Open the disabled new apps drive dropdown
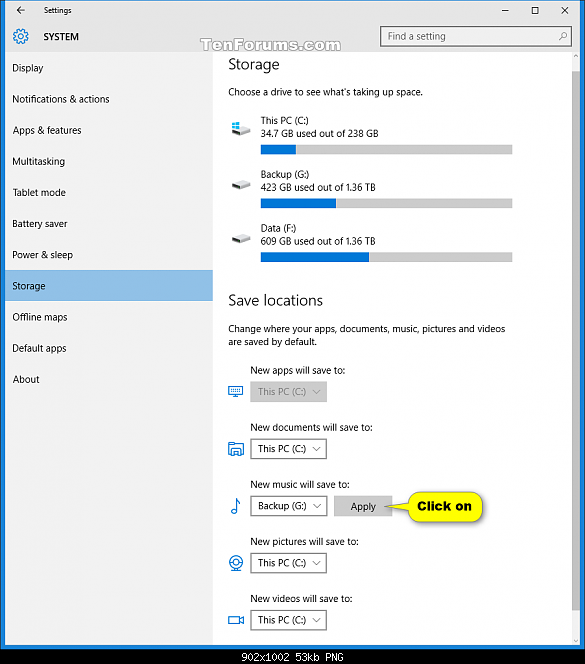Image resolution: width=585 pixels, height=664 pixels. 288,392
